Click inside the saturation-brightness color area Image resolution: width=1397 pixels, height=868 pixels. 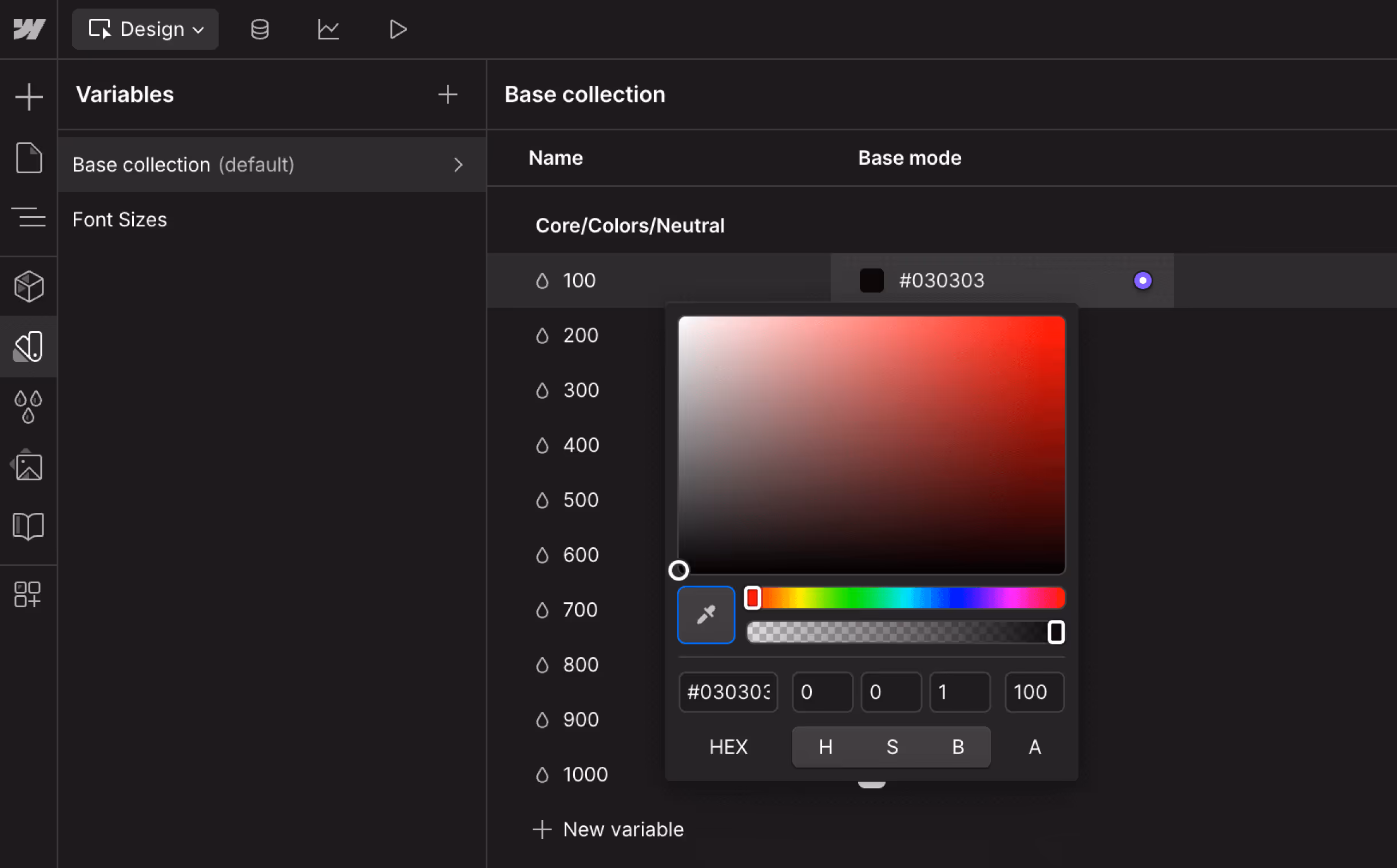[x=872, y=445]
